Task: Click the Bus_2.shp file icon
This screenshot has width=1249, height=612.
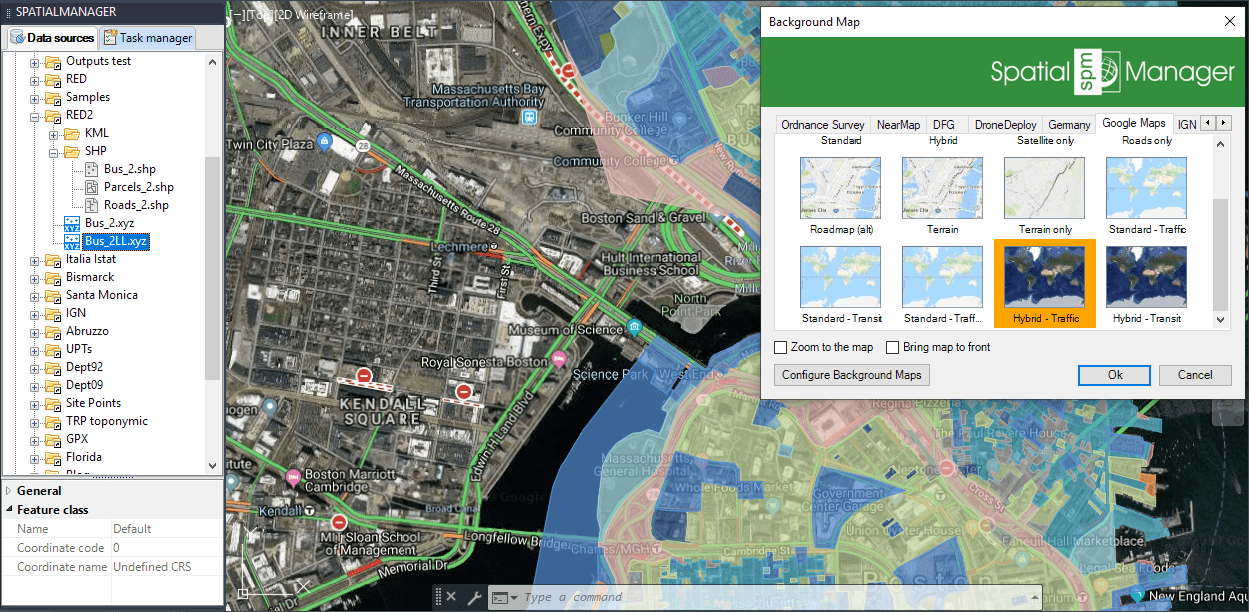Action: pos(91,169)
